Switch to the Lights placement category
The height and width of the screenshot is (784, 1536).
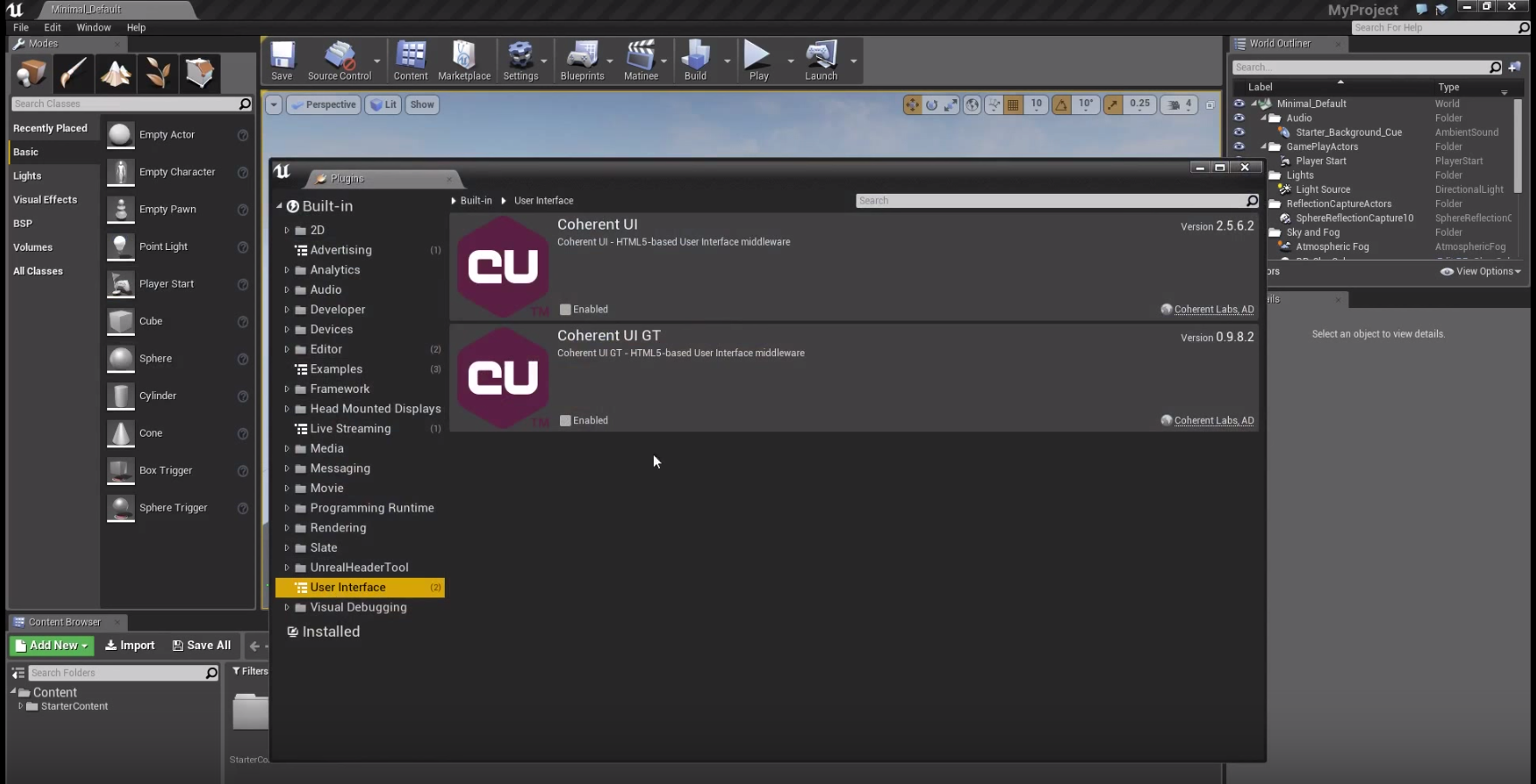[28, 176]
